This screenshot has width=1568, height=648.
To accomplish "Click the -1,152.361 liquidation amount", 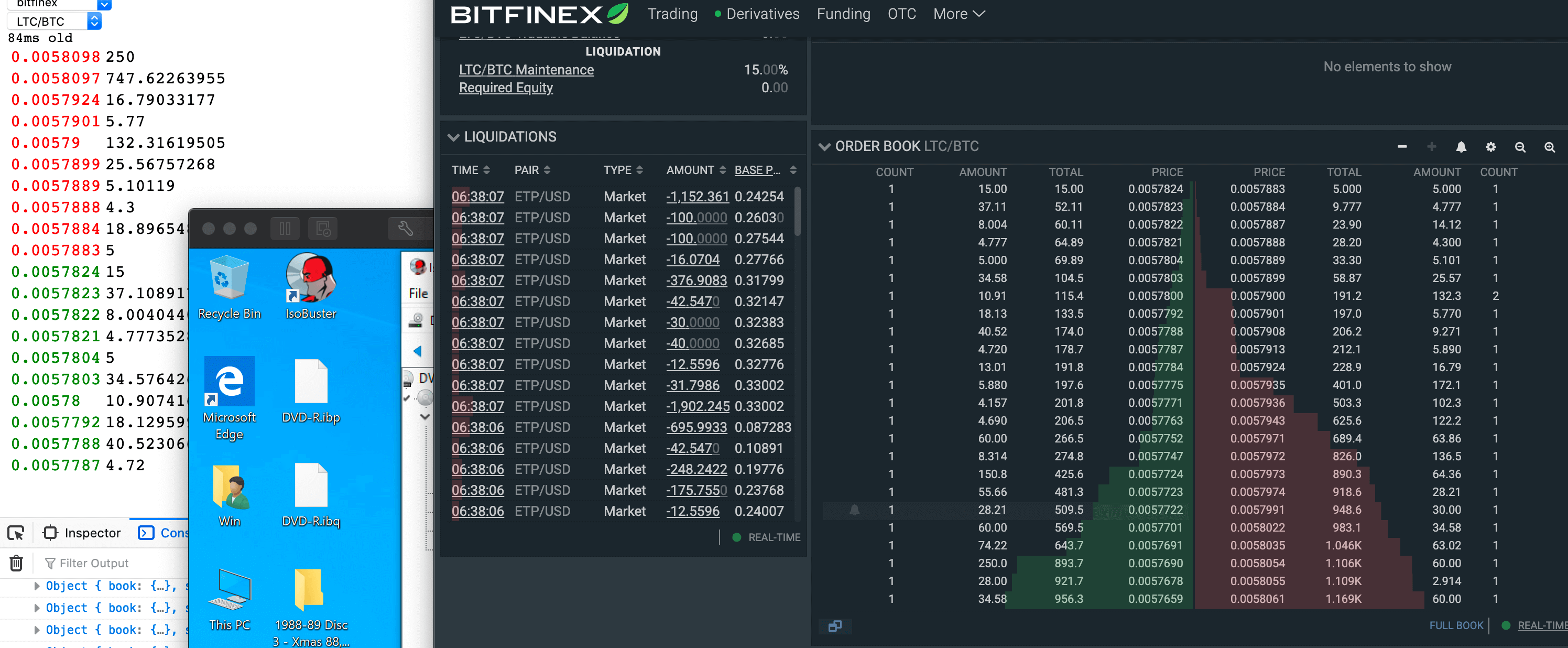I will [x=697, y=197].
